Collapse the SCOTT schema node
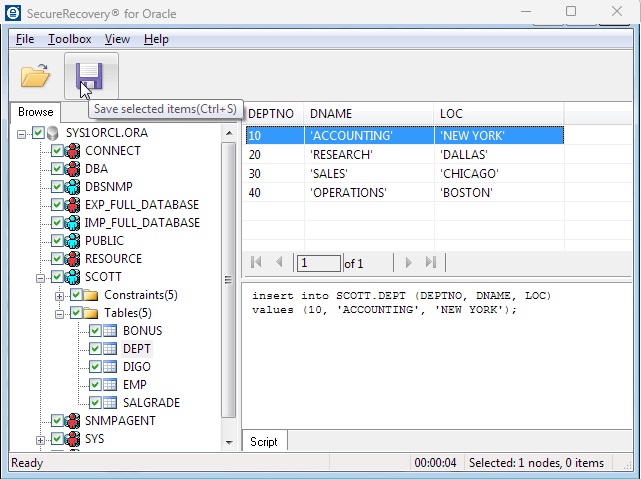This screenshot has height=479, width=641. [41, 277]
